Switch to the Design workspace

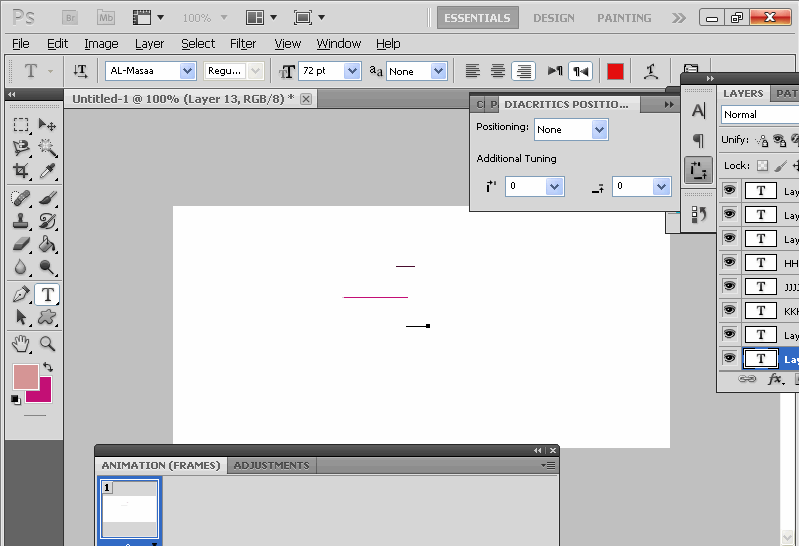(554, 18)
